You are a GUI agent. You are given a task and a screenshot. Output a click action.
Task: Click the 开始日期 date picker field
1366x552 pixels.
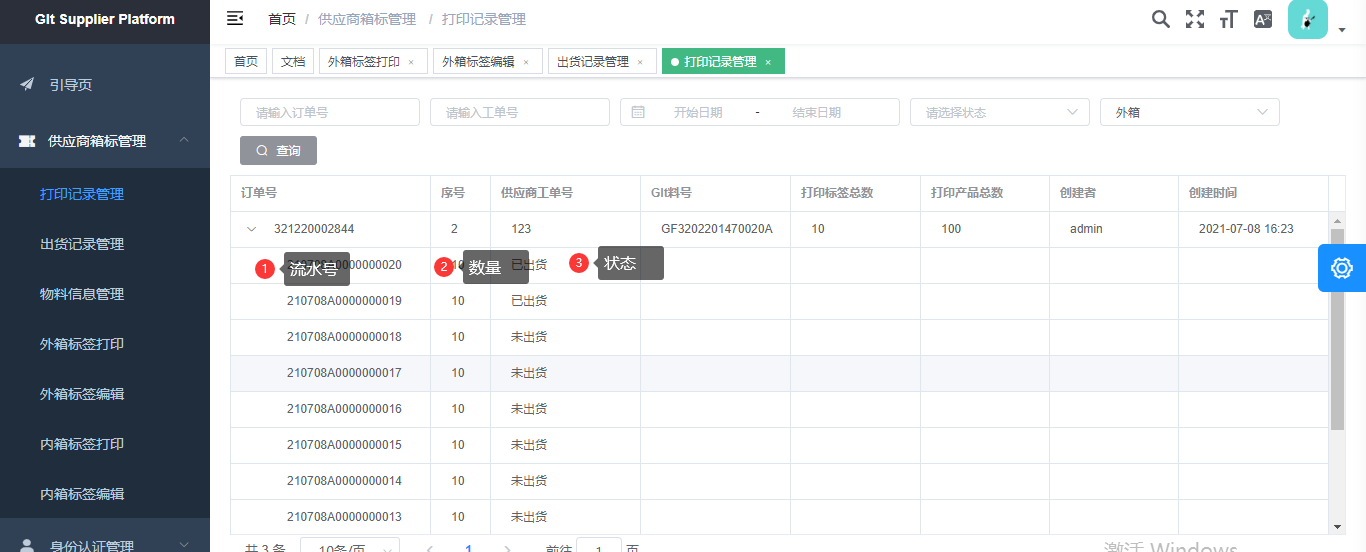[x=697, y=112]
